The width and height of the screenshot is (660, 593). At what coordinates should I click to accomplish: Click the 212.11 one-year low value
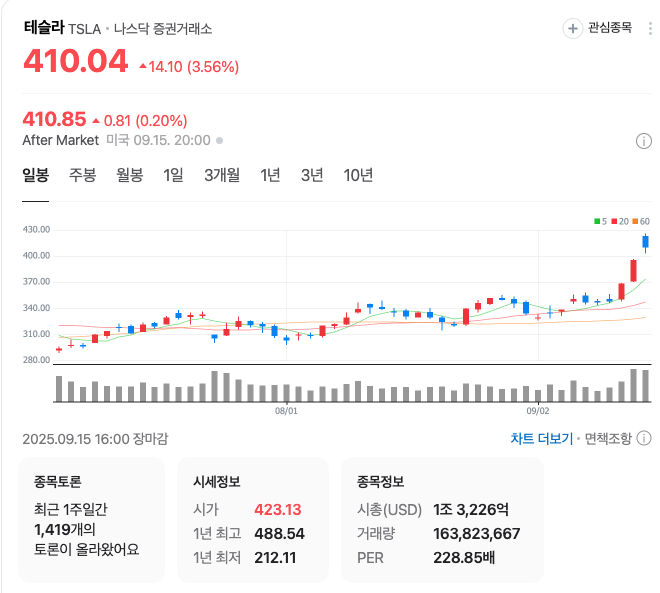click(275, 558)
